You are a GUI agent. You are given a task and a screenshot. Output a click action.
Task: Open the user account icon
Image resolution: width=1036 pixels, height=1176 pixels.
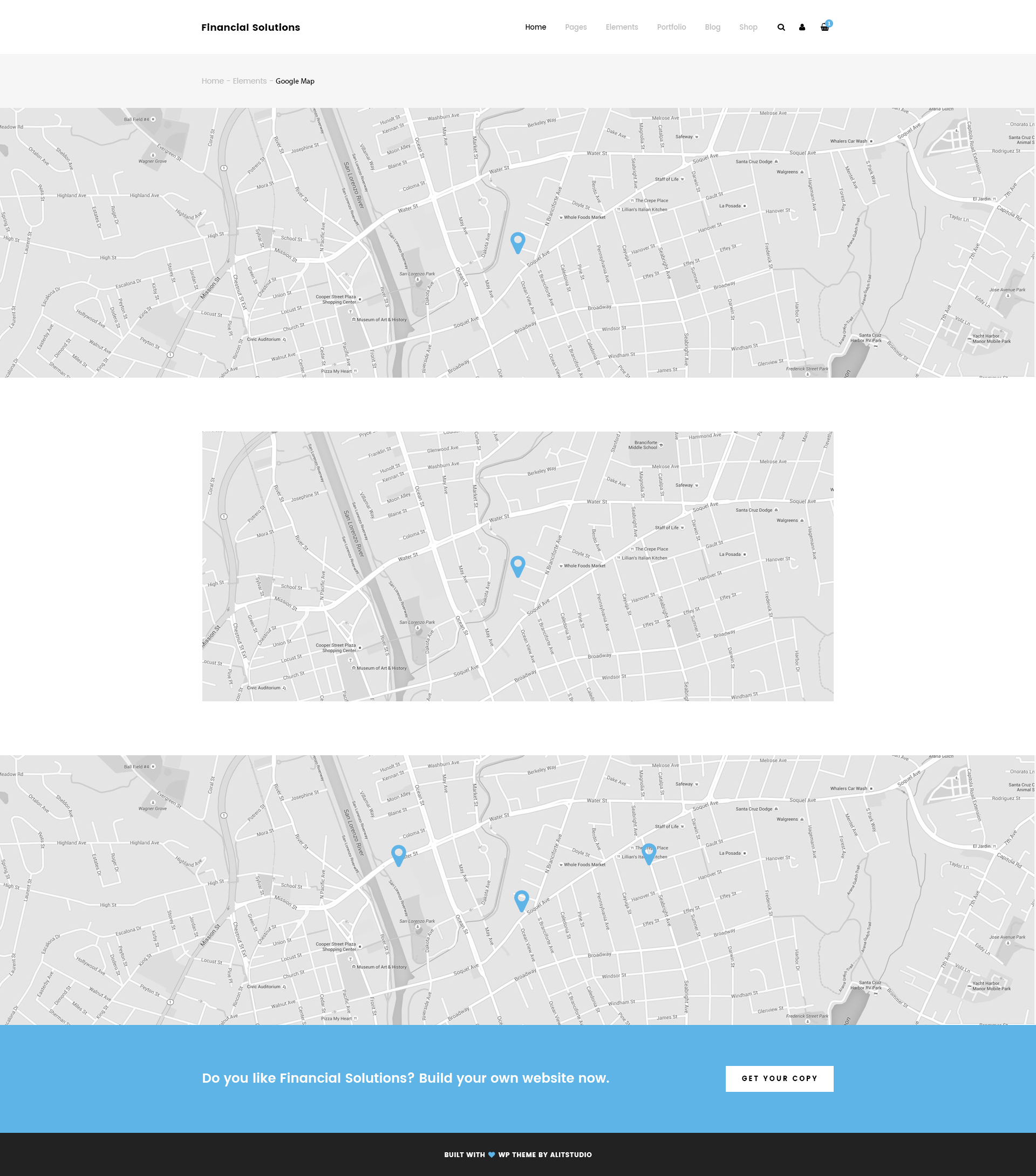[x=802, y=27]
